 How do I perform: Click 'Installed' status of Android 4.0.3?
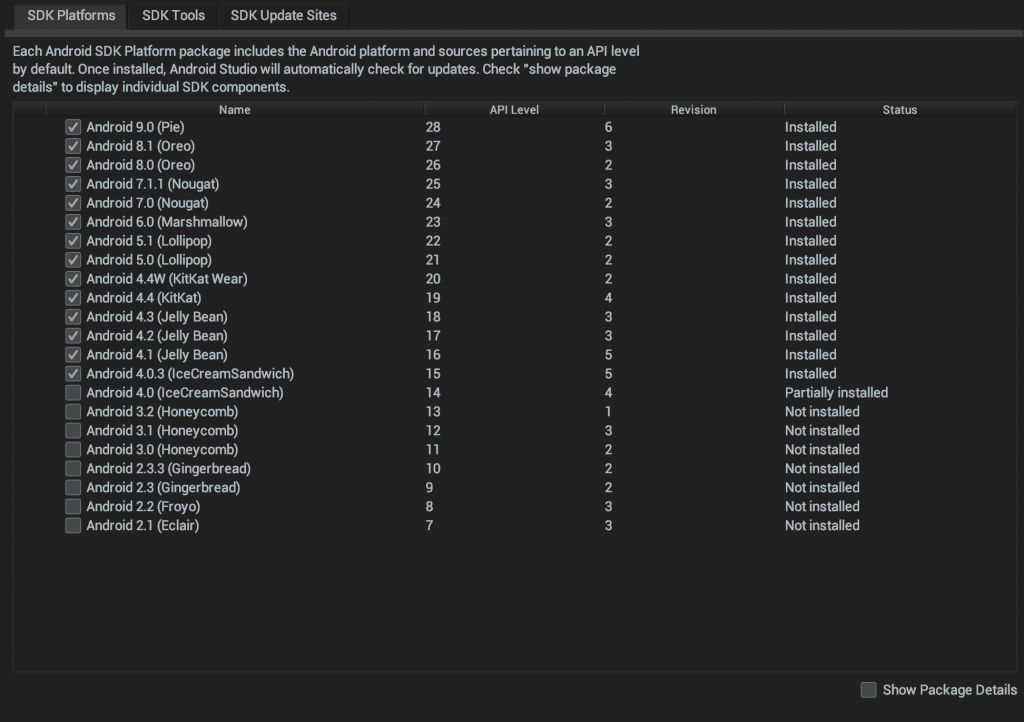pyautogui.click(x=810, y=373)
